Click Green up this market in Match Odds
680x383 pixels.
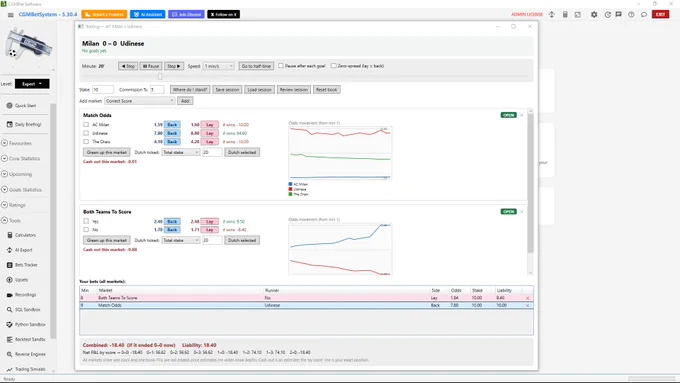(106, 152)
